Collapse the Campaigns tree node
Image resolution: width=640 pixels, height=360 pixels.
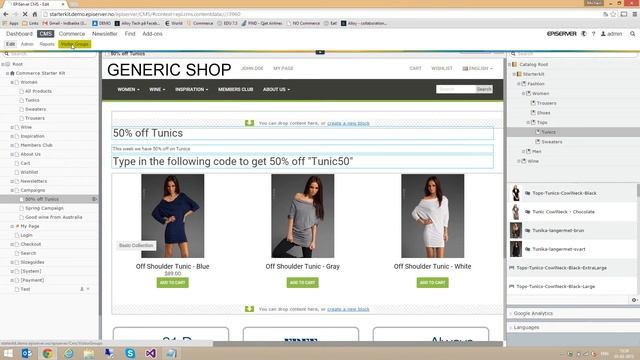(x=12, y=190)
